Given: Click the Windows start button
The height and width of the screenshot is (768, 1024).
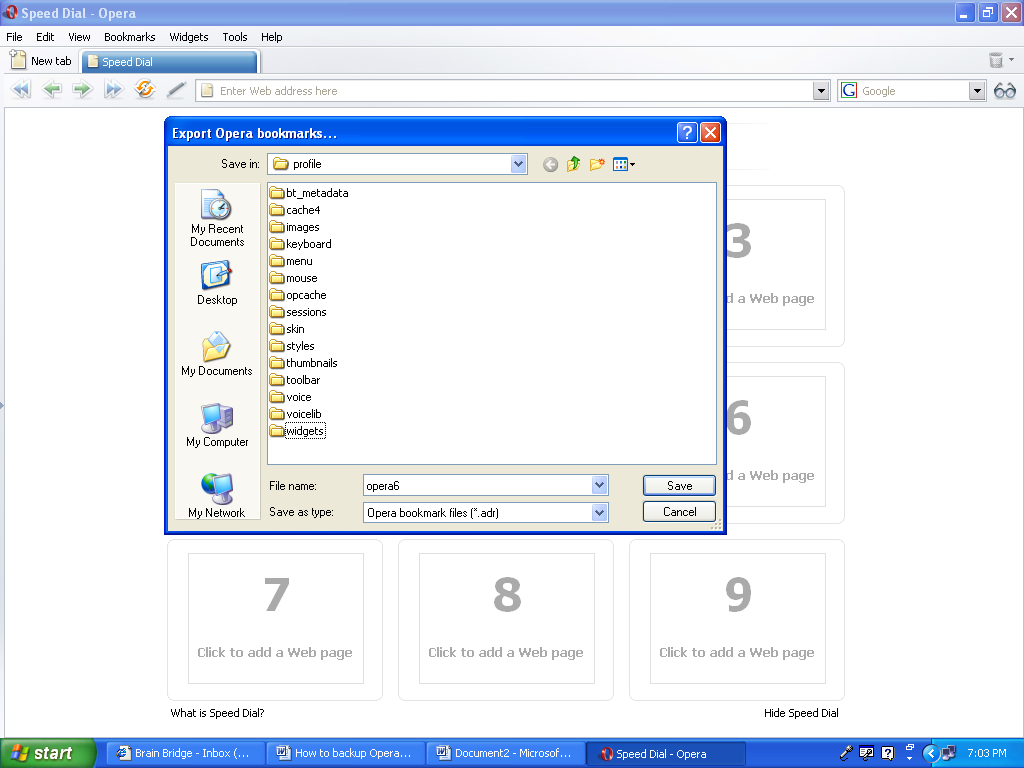Looking at the screenshot, I should click(x=48, y=753).
